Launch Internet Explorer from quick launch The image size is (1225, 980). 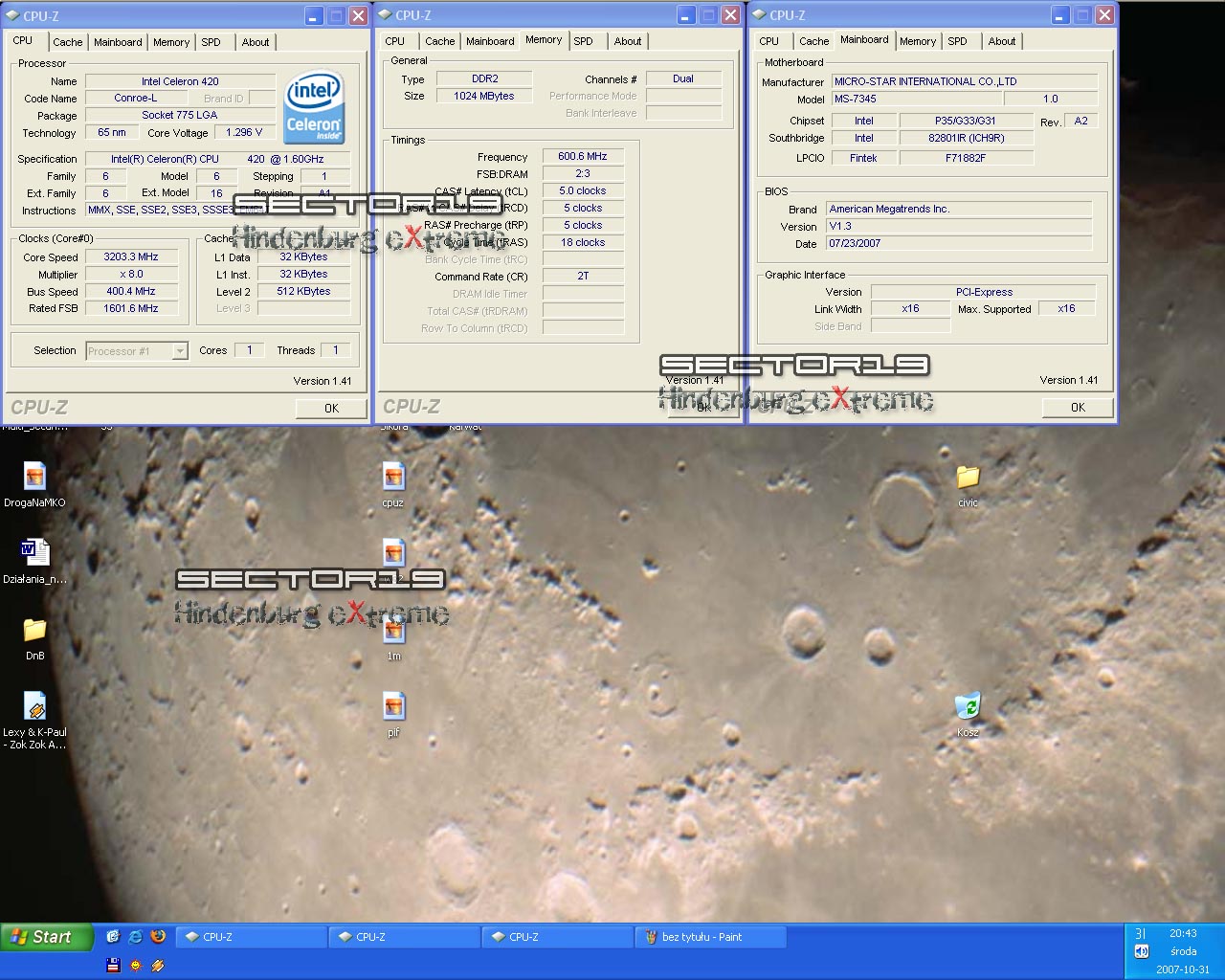[x=135, y=937]
